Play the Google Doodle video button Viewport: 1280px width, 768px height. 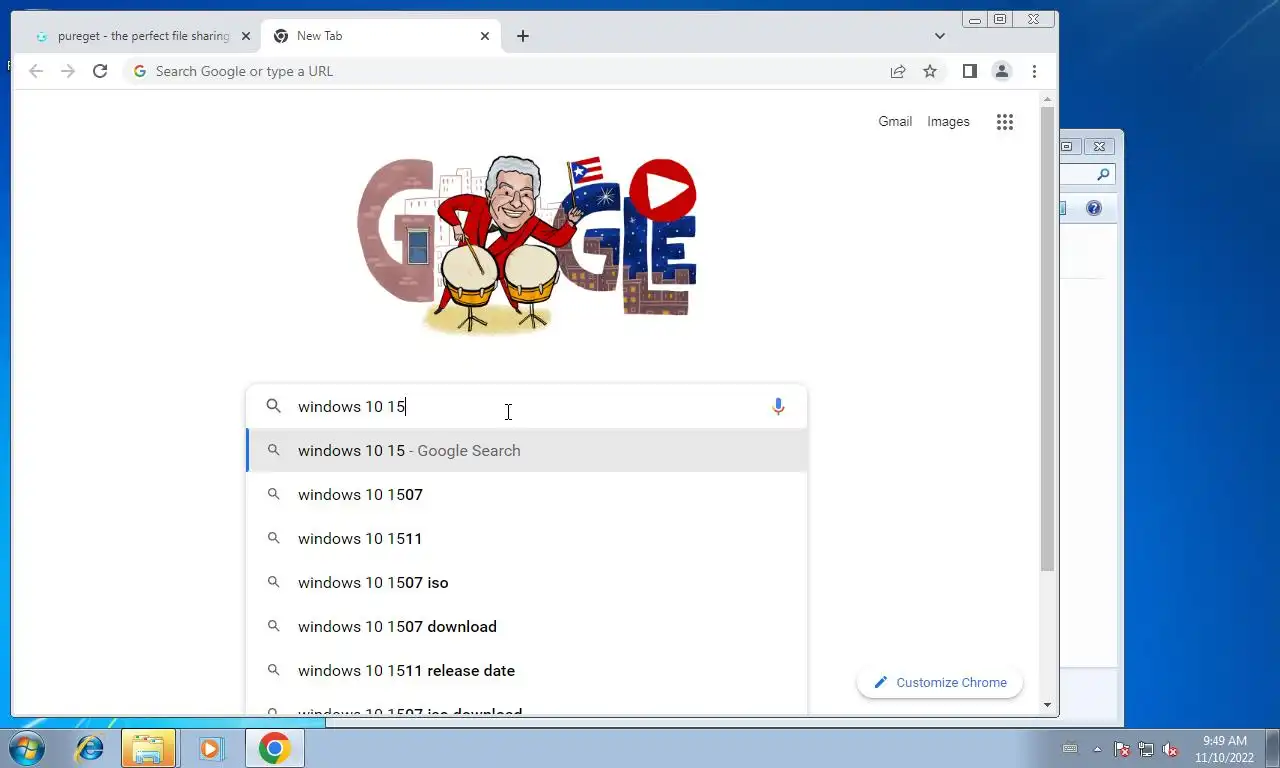tap(663, 189)
